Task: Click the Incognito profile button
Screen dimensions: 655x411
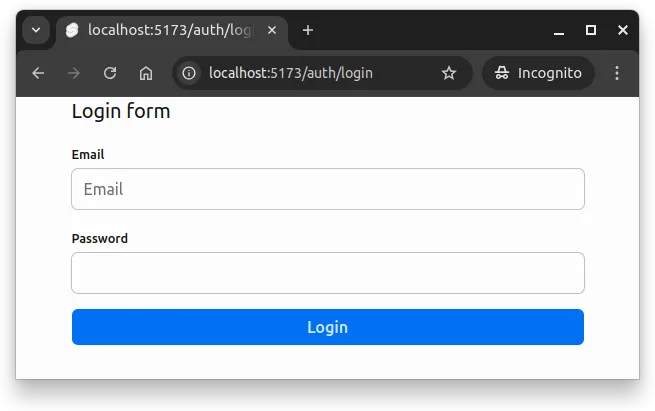Action: click(538, 73)
